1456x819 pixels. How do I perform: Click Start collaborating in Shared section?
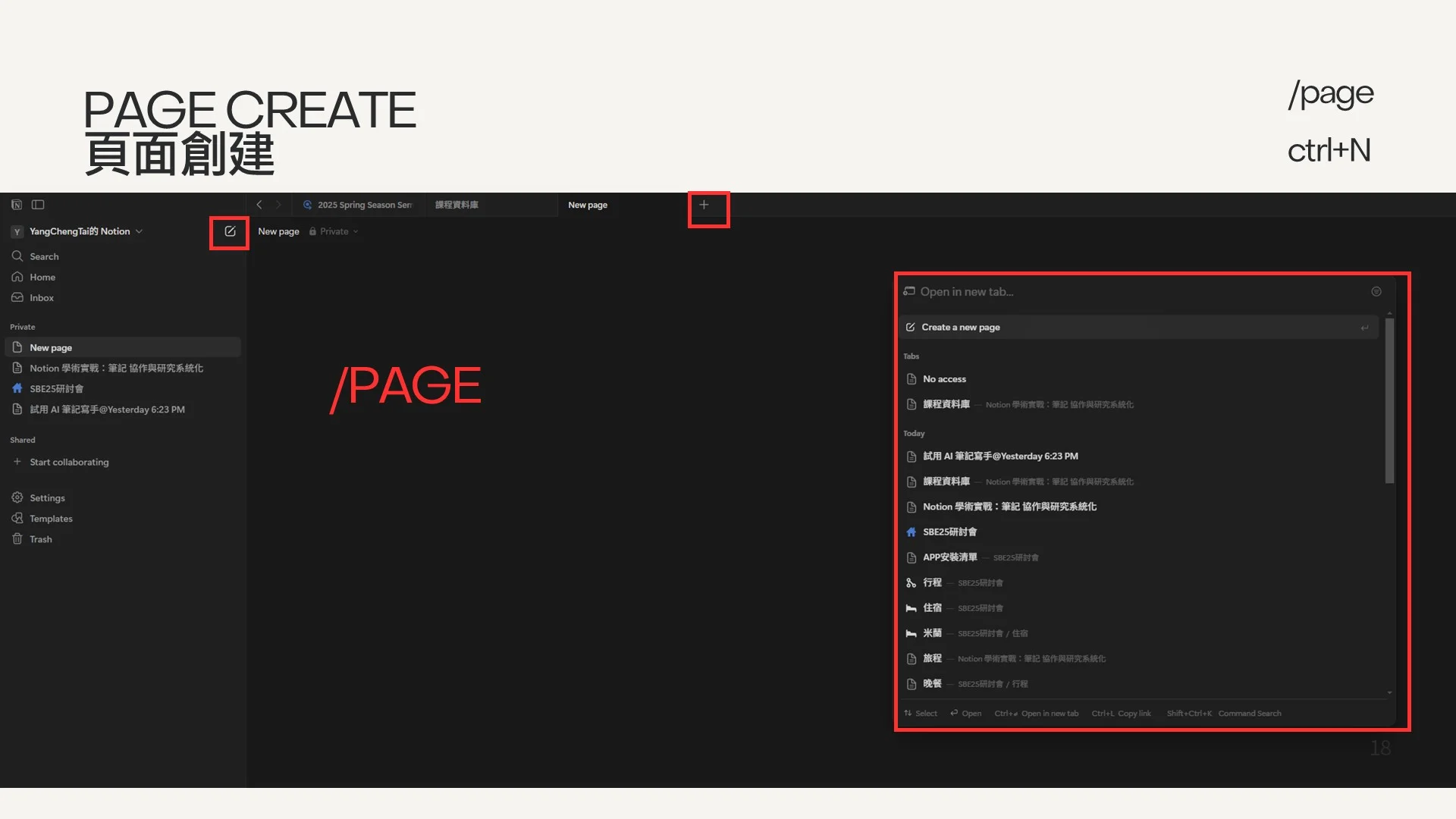click(69, 462)
